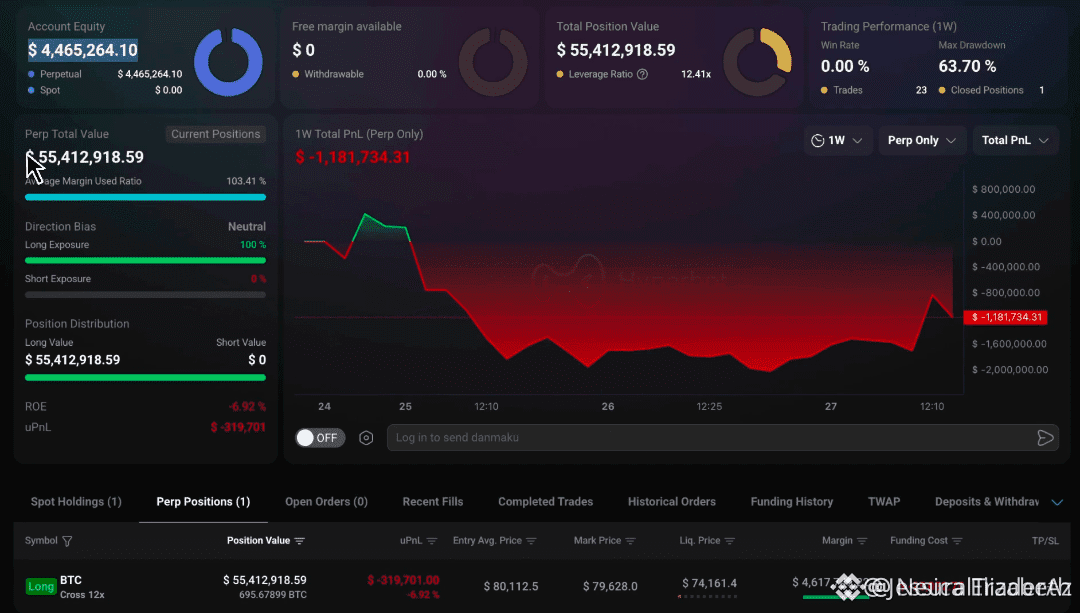Click the Symbol column filter icon

pos(67,541)
